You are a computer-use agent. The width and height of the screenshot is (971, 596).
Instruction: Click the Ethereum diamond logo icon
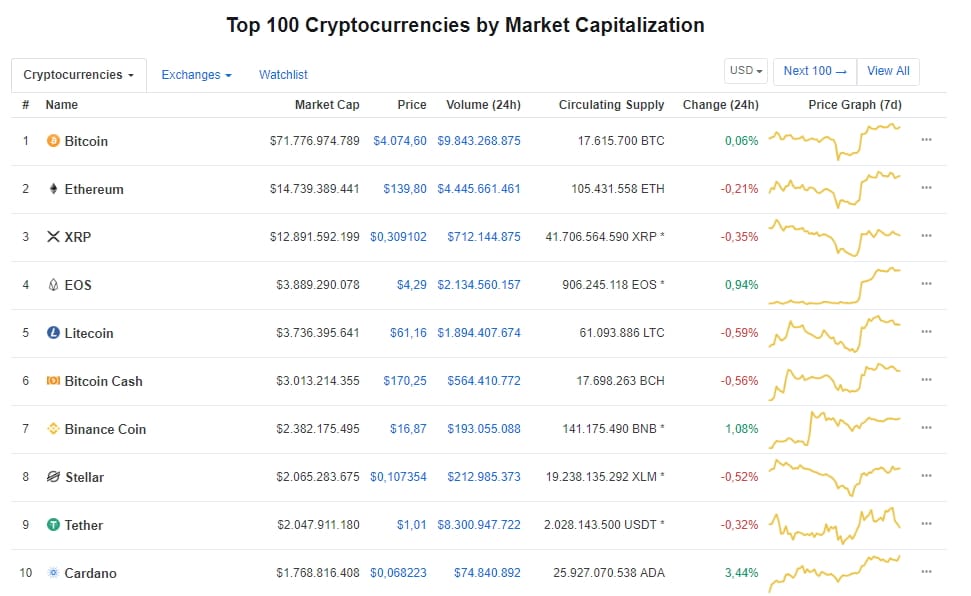click(x=53, y=189)
